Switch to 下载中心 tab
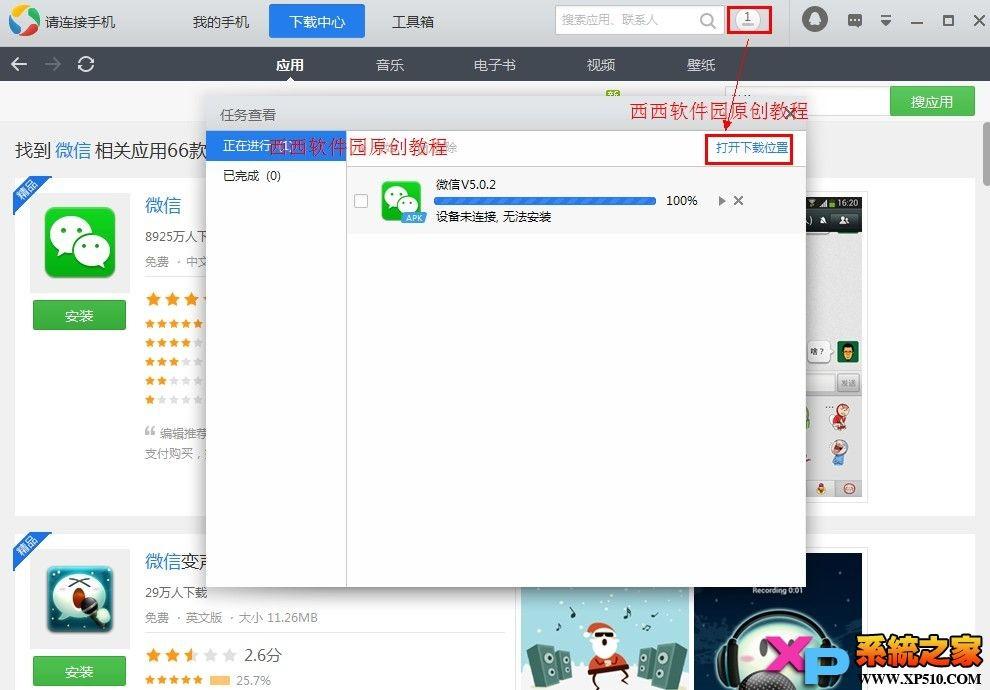990x690 pixels. (x=317, y=21)
